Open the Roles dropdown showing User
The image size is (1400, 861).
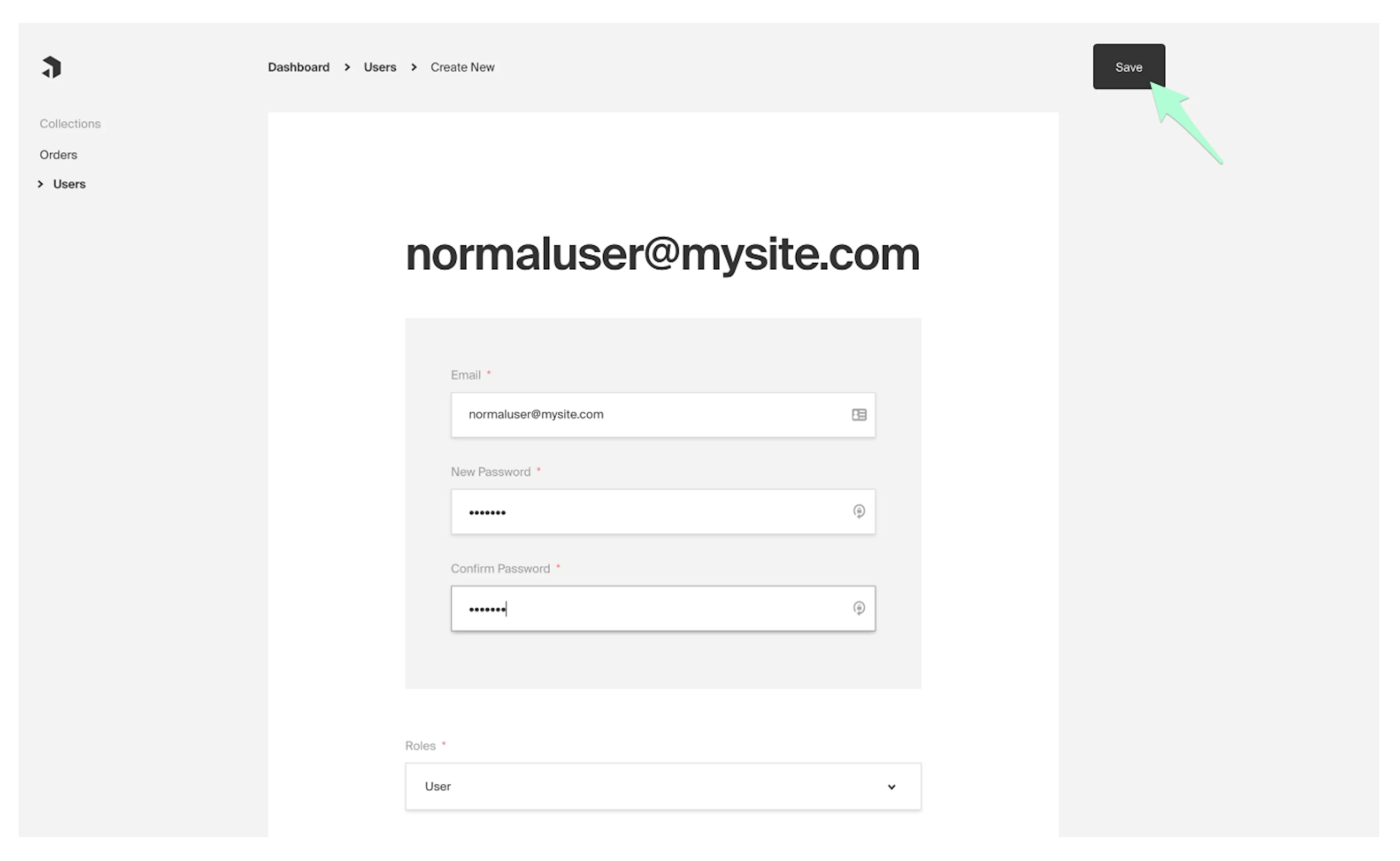[663, 786]
